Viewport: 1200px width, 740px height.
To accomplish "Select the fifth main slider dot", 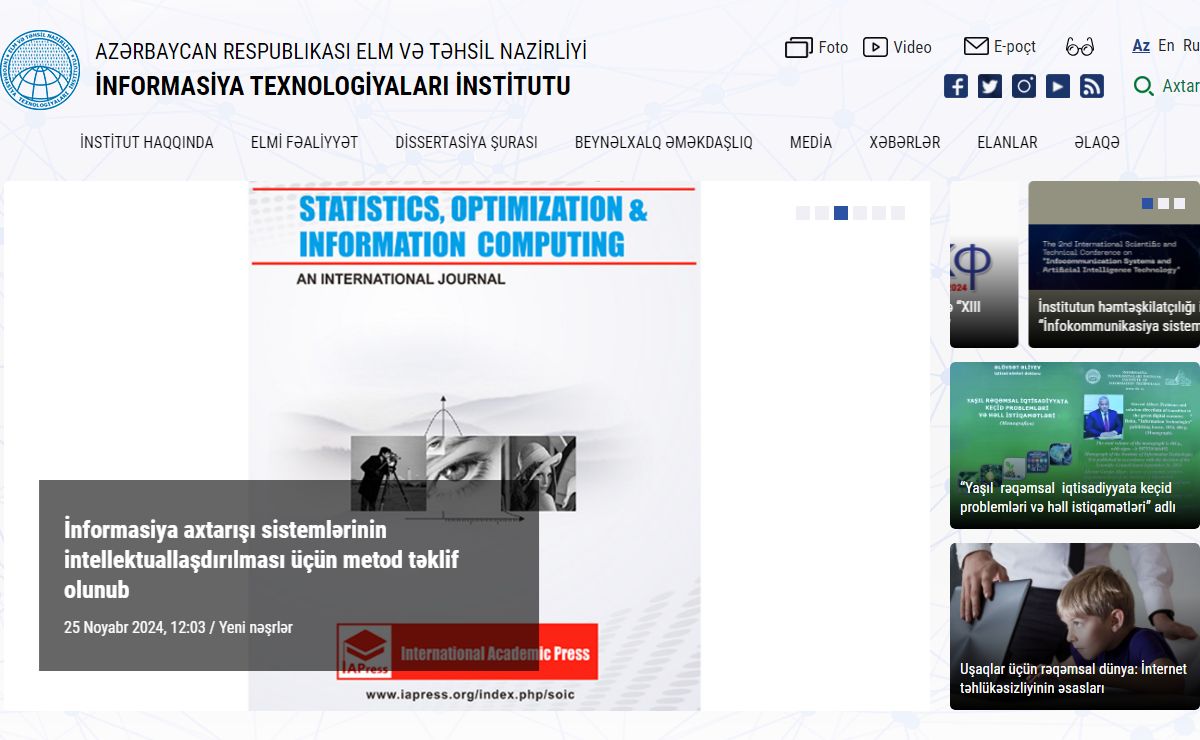I will pos(879,213).
